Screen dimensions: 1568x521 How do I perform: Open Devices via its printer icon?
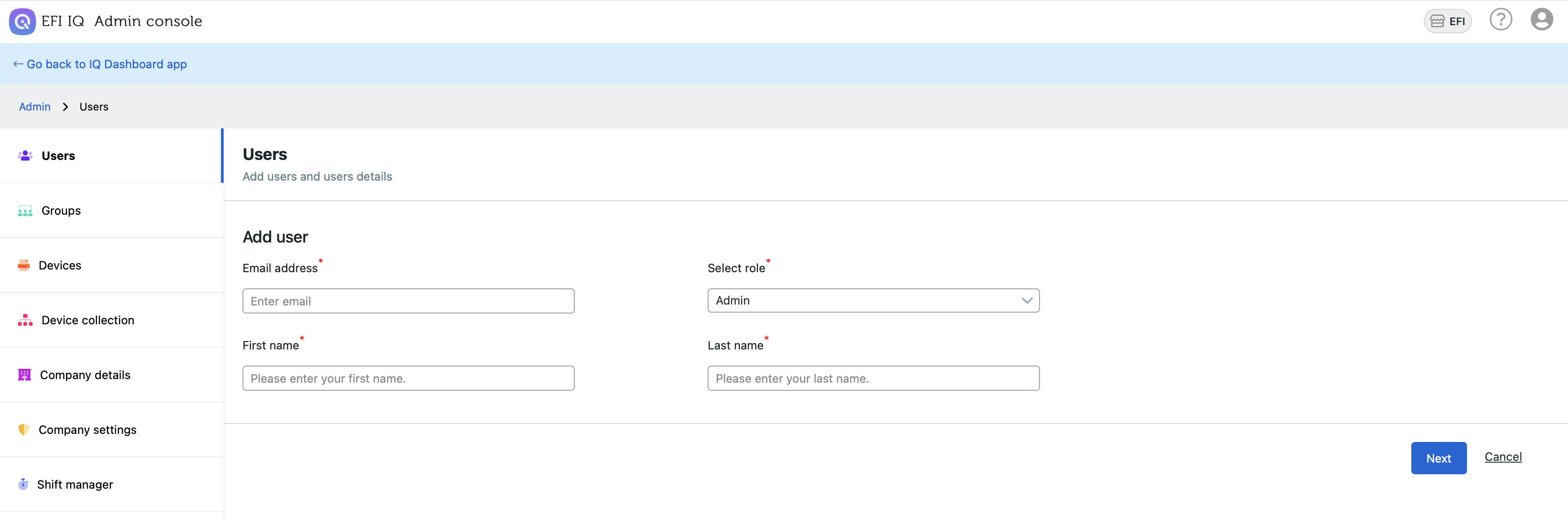click(23, 265)
